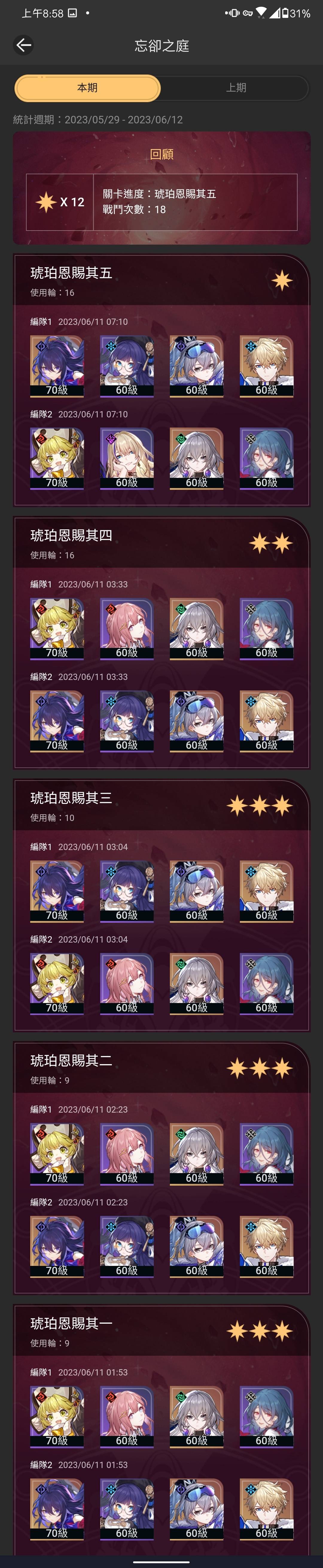Select yellow-haired 70級 character in 琥珀恩賜其二 編隊1
Screen dimensions: 323x1568
pyautogui.click(x=57, y=1154)
